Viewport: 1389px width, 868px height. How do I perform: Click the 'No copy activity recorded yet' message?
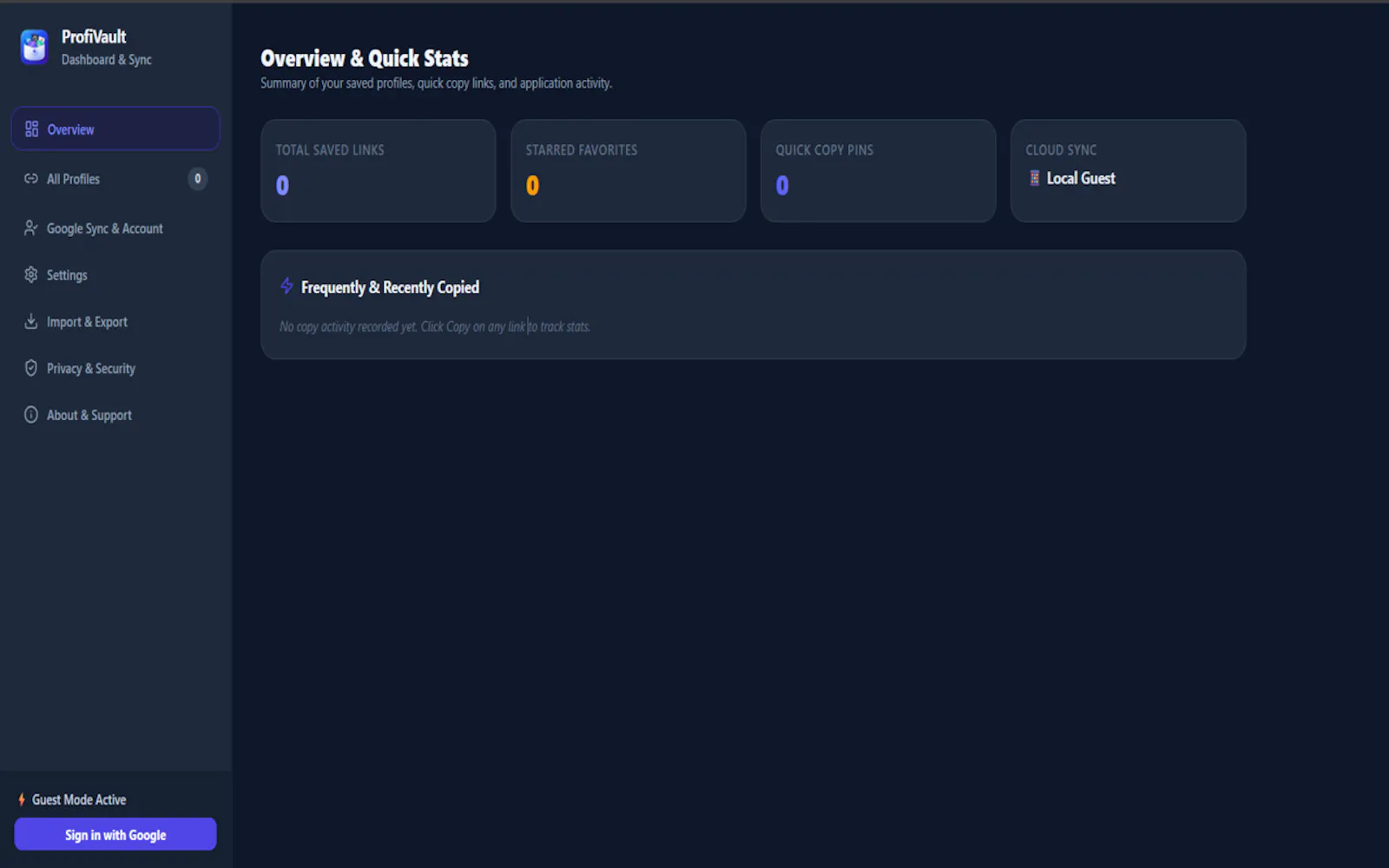coord(435,326)
